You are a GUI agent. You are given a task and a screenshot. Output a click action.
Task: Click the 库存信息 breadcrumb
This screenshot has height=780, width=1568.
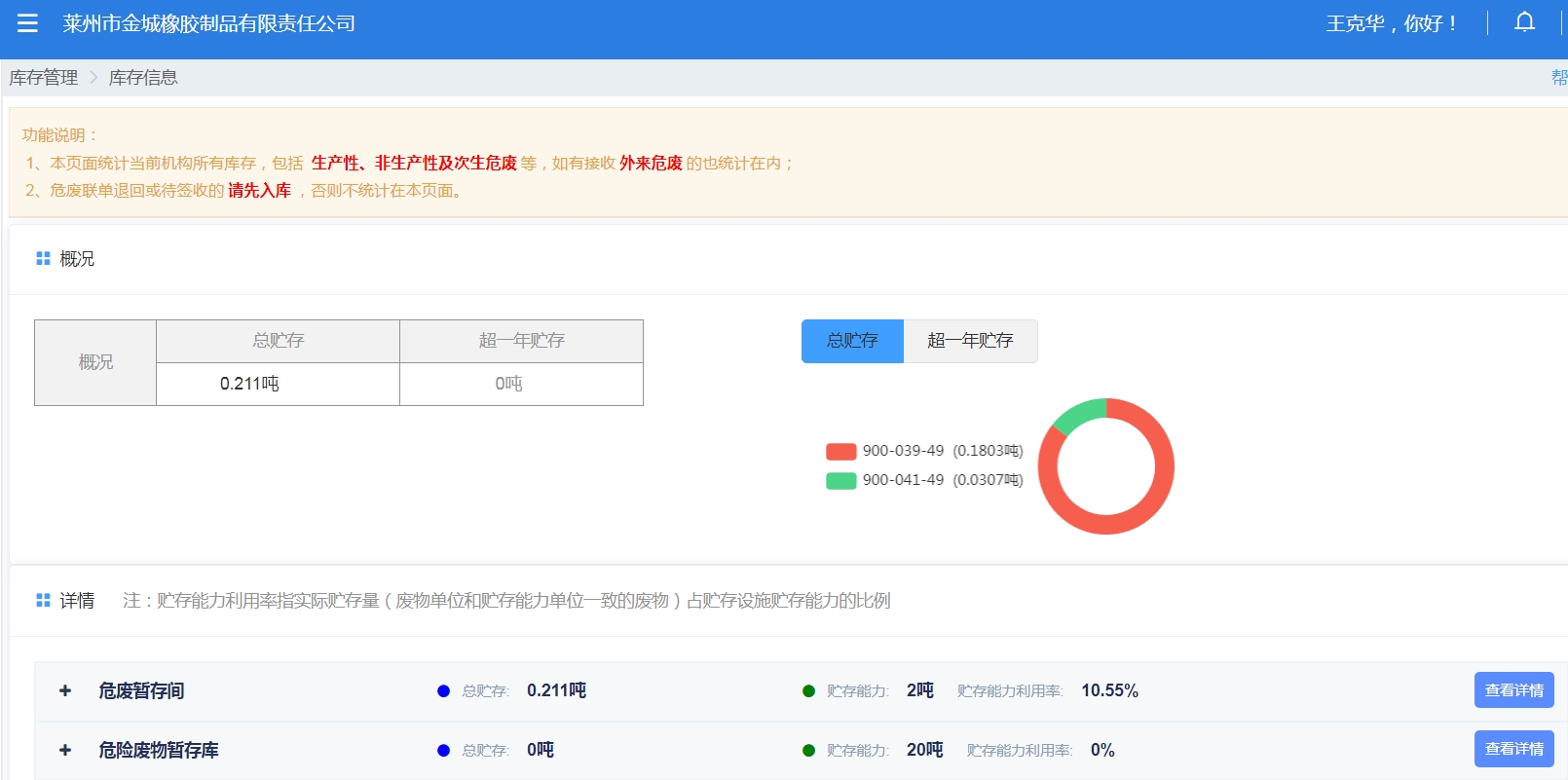coord(143,77)
